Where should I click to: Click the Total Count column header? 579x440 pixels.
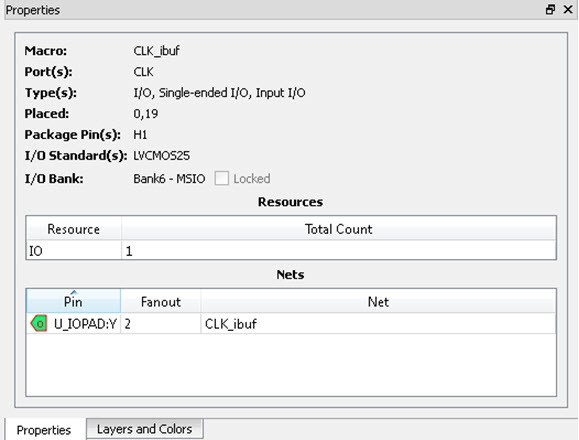[x=339, y=229]
